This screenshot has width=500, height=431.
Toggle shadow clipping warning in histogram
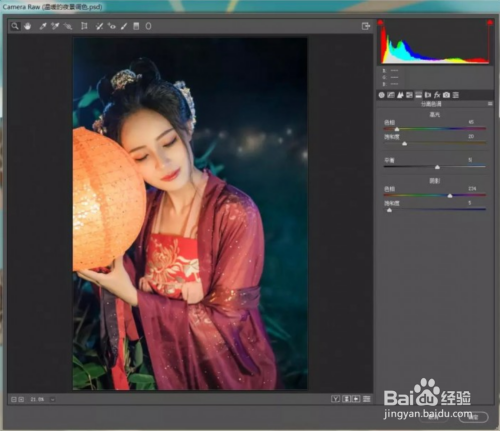(x=380, y=22)
